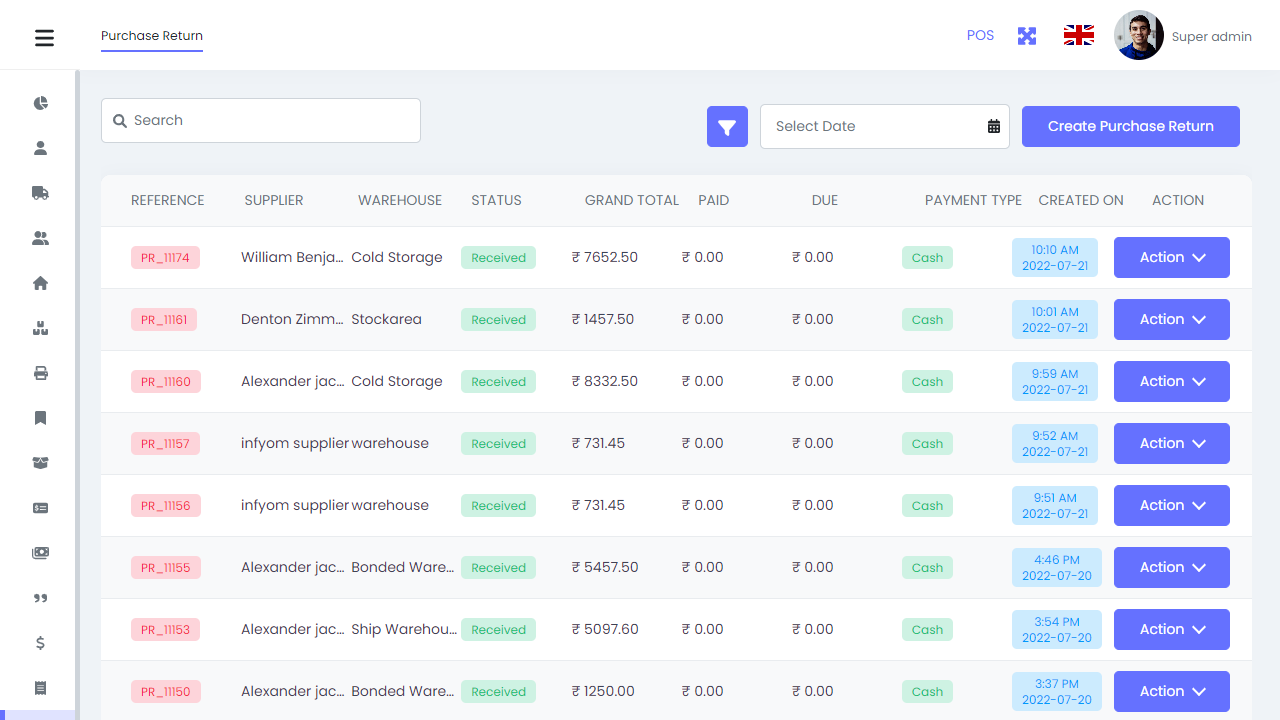
Task: Select the printer icon in the sidebar
Action: pyautogui.click(x=40, y=373)
